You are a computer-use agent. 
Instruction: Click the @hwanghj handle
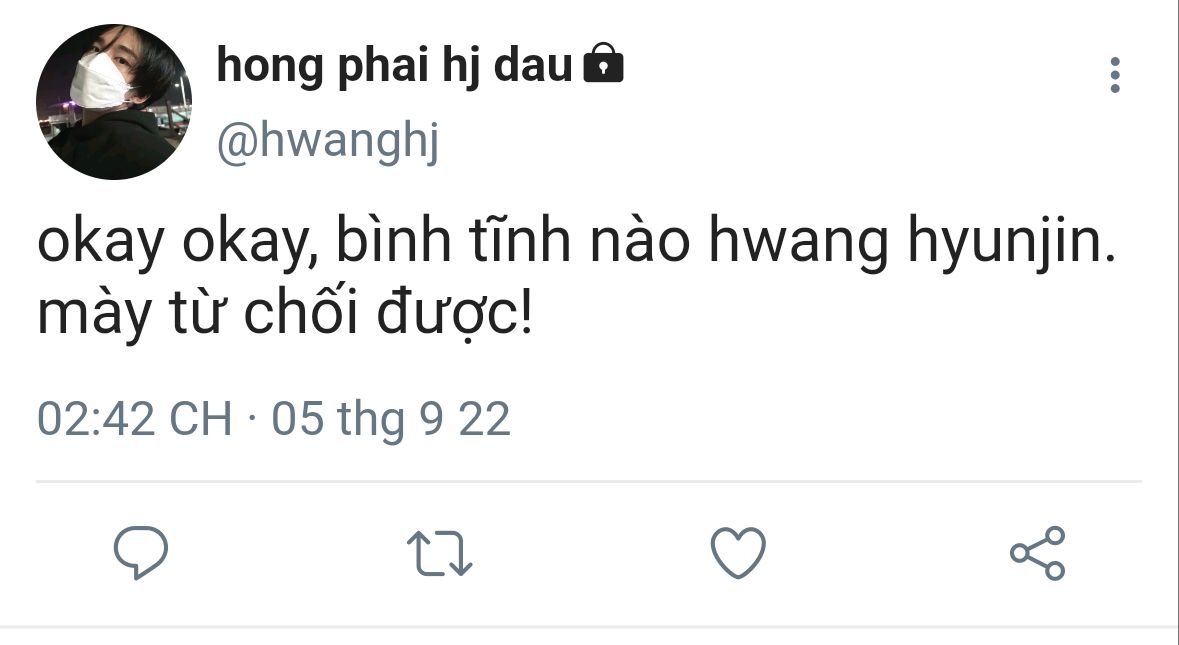(328, 141)
